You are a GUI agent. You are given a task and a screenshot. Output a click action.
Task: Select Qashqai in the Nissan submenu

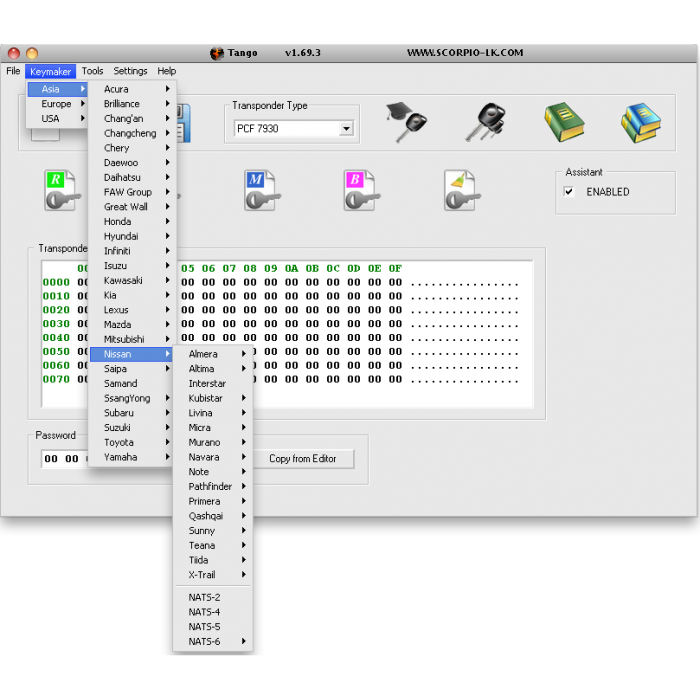tap(213, 517)
